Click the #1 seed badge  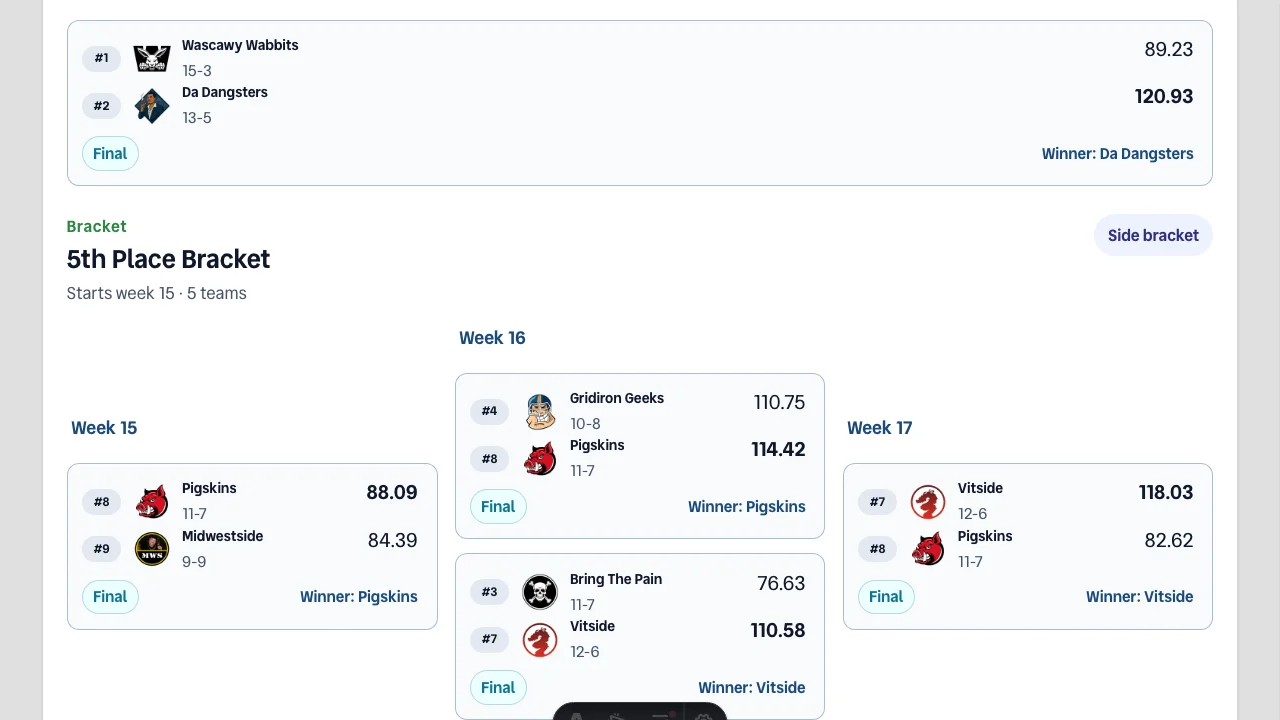(x=102, y=58)
